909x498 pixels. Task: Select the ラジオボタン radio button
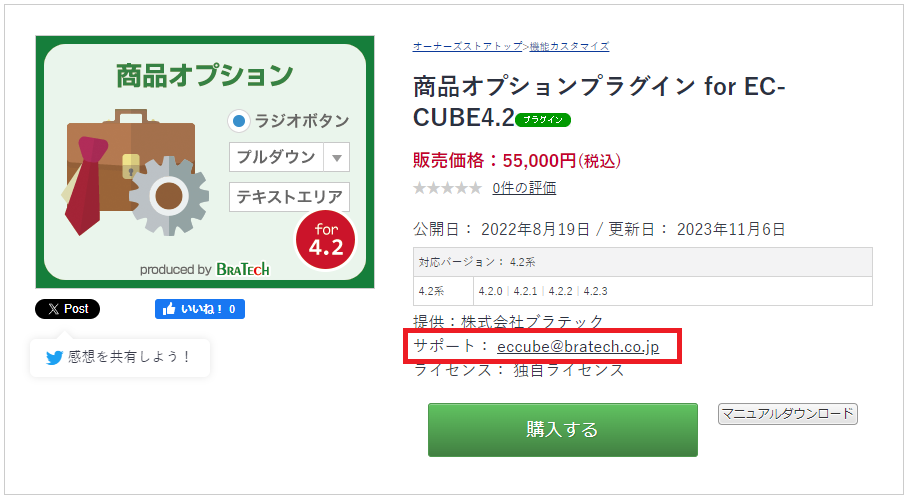(238, 121)
